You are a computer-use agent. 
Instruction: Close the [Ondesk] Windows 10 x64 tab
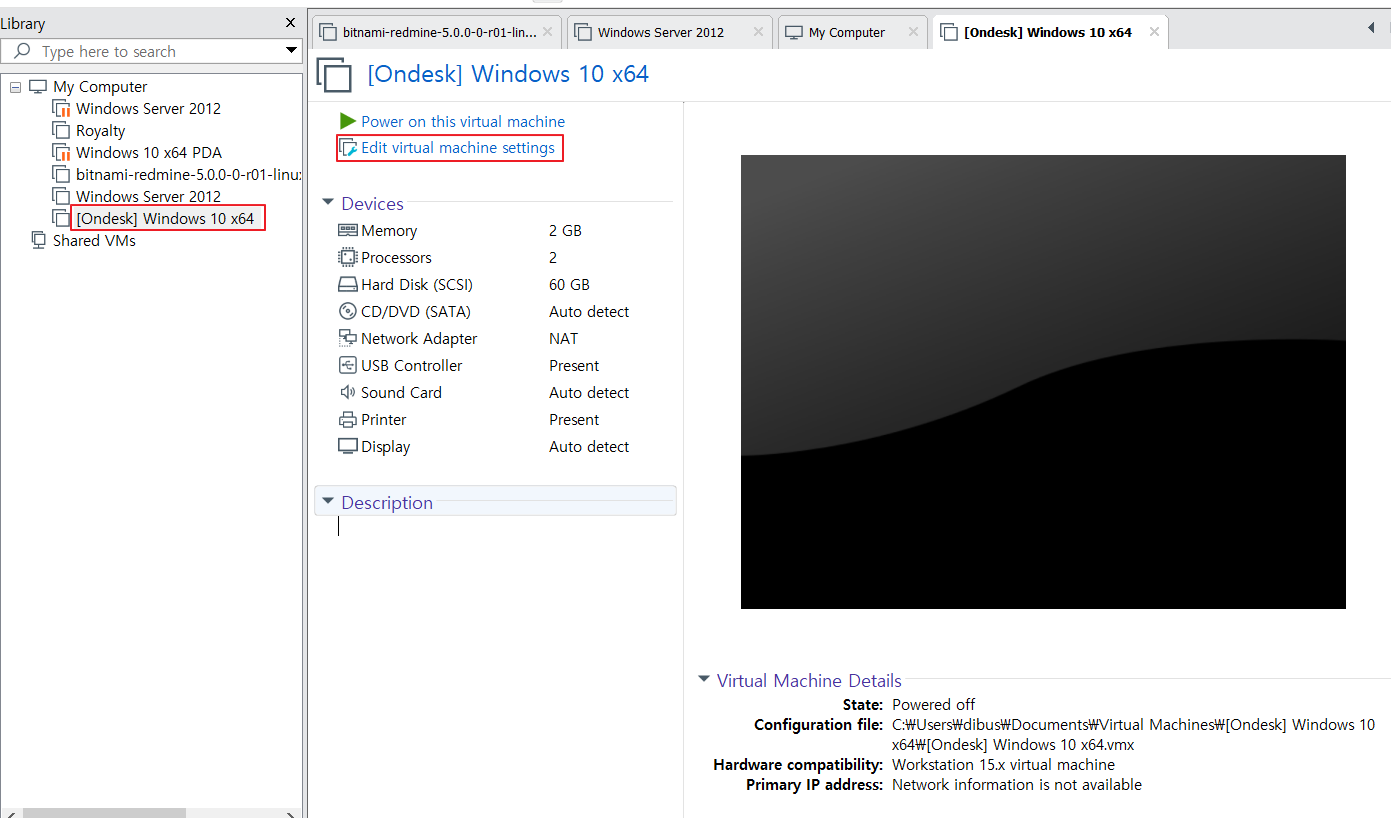click(1154, 32)
